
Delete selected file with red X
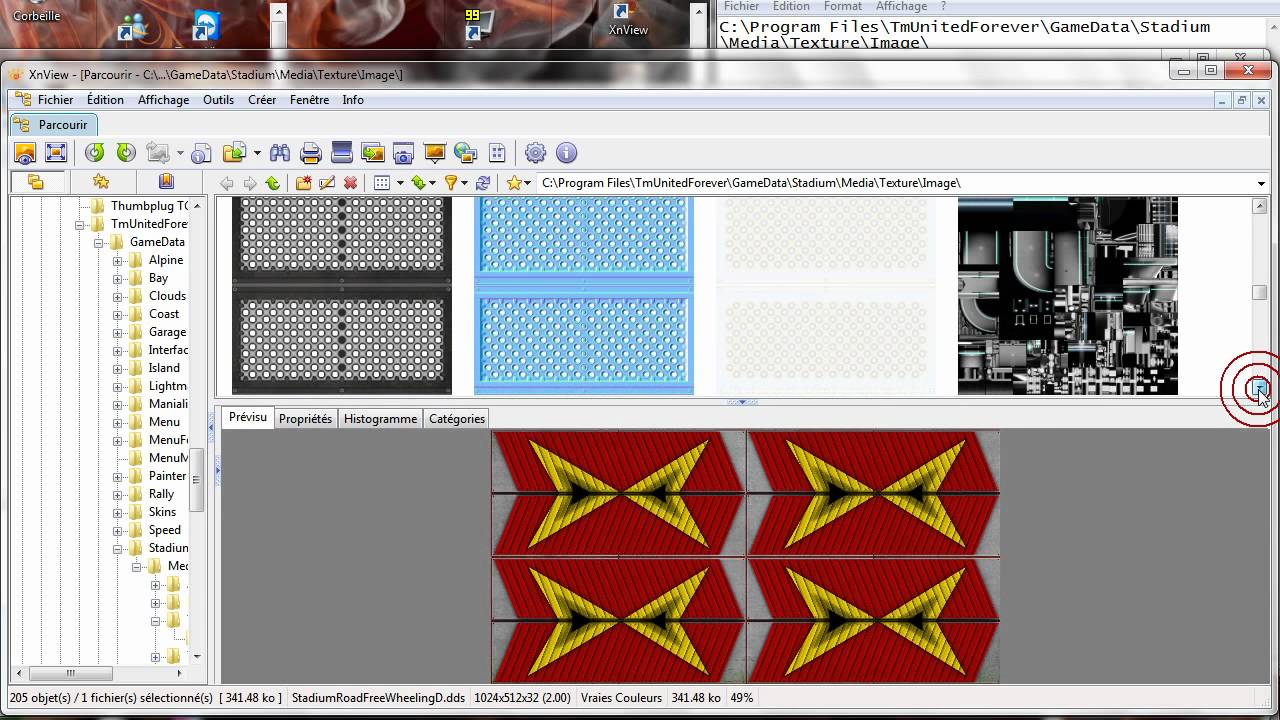(350, 183)
